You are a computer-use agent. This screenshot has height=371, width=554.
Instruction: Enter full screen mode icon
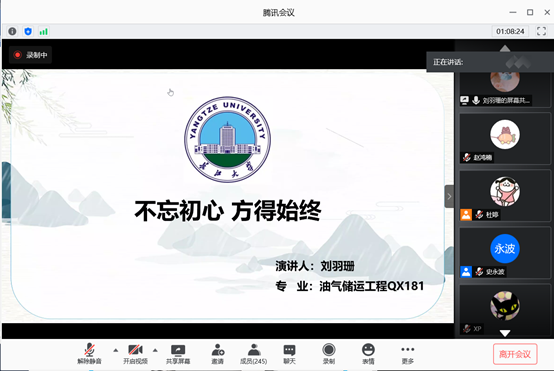click(541, 31)
